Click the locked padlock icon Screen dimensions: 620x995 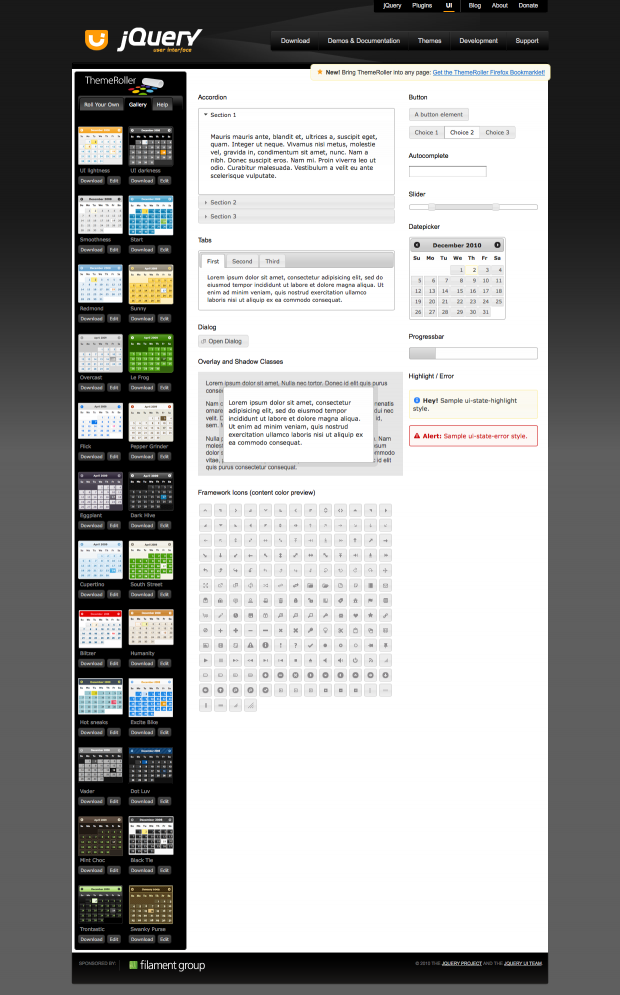point(295,600)
